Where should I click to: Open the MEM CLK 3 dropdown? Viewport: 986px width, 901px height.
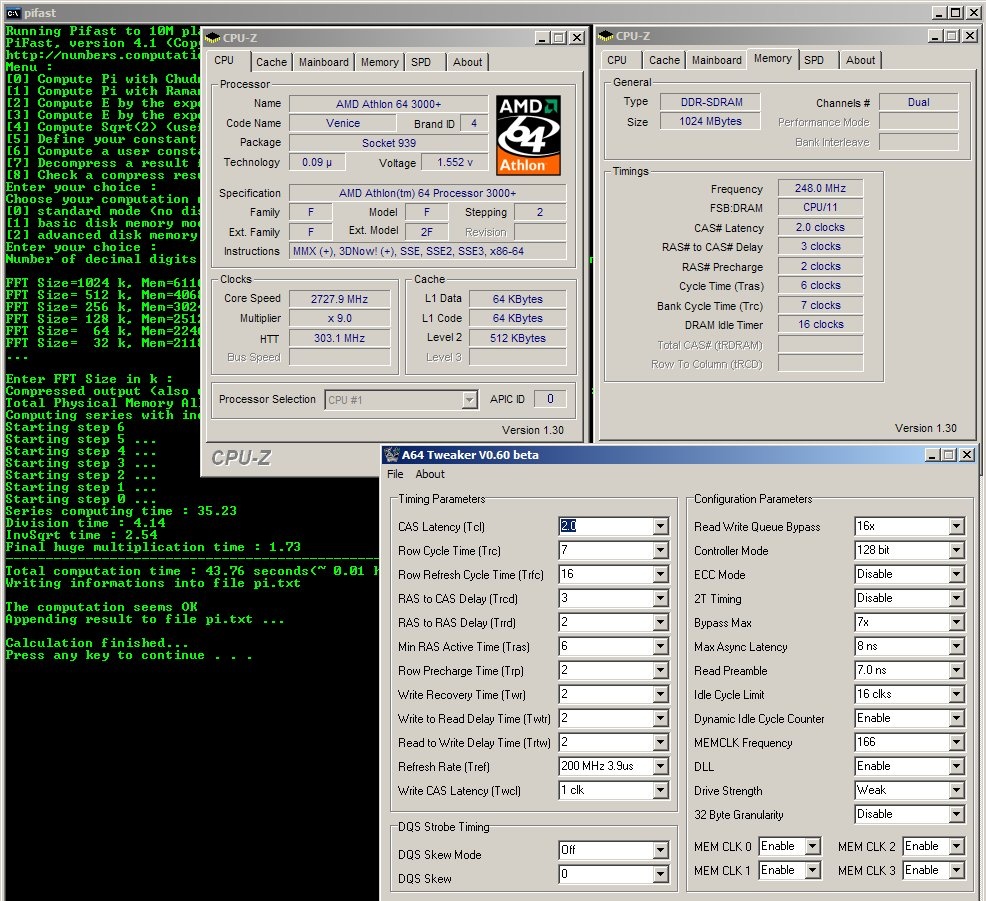tap(956, 870)
